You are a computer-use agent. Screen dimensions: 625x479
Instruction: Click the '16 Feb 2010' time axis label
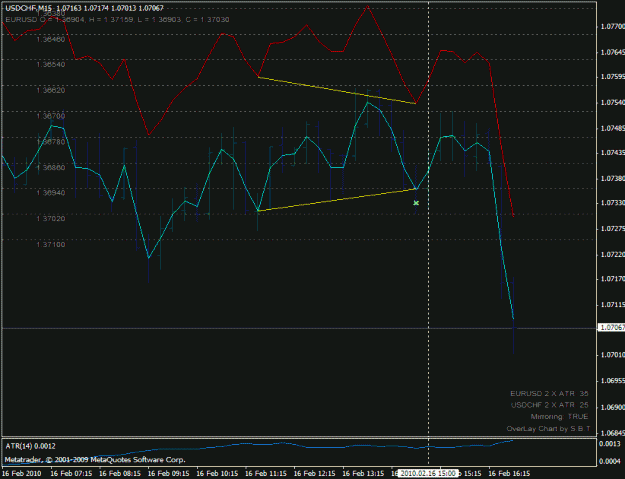coord(22,473)
